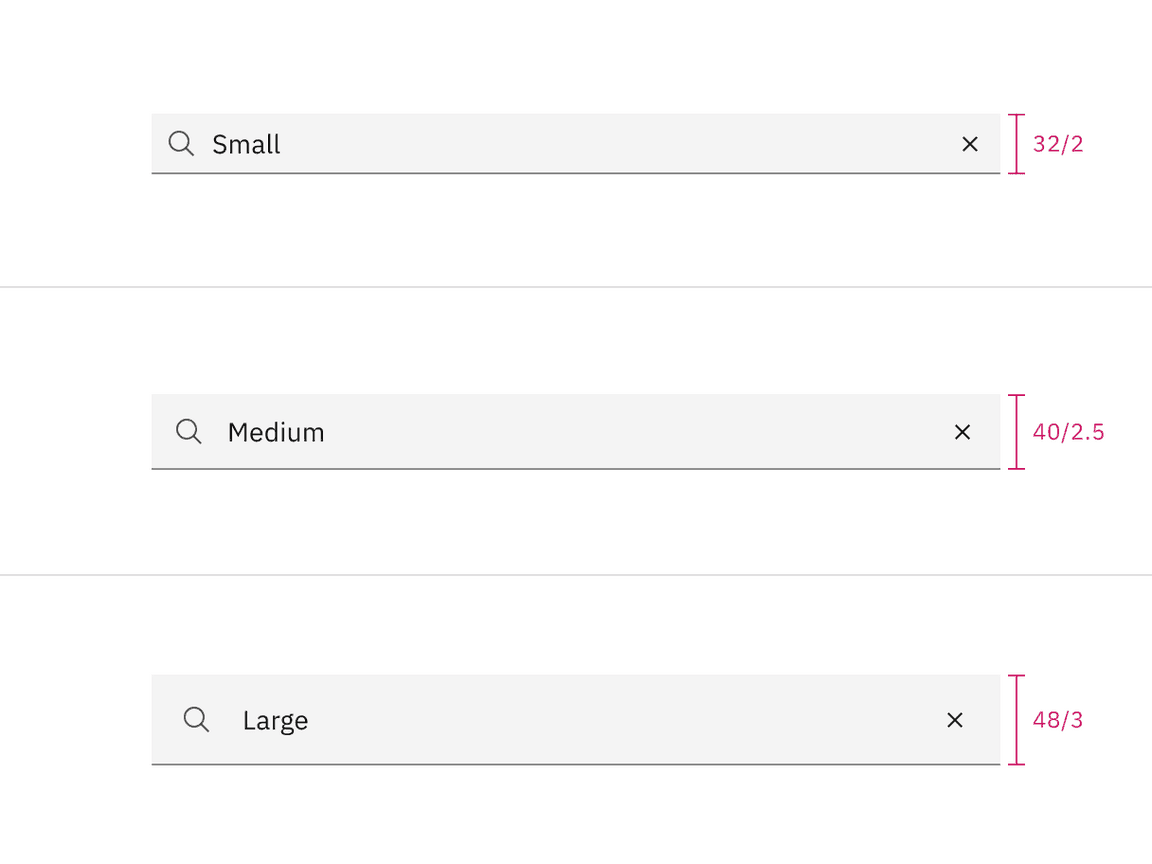Select the pink "48/3" size annotation
This screenshot has width=1152, height=864.
(1058, 720)
